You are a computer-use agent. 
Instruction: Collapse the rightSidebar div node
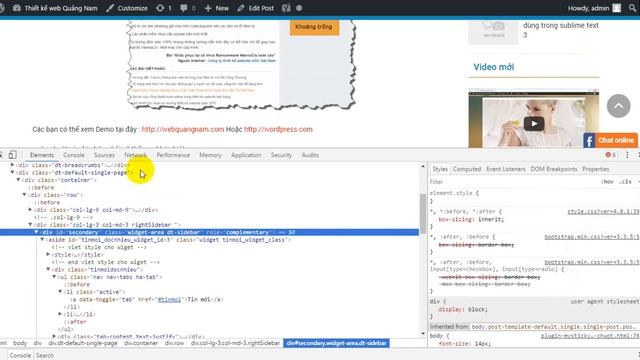[31, 224]
